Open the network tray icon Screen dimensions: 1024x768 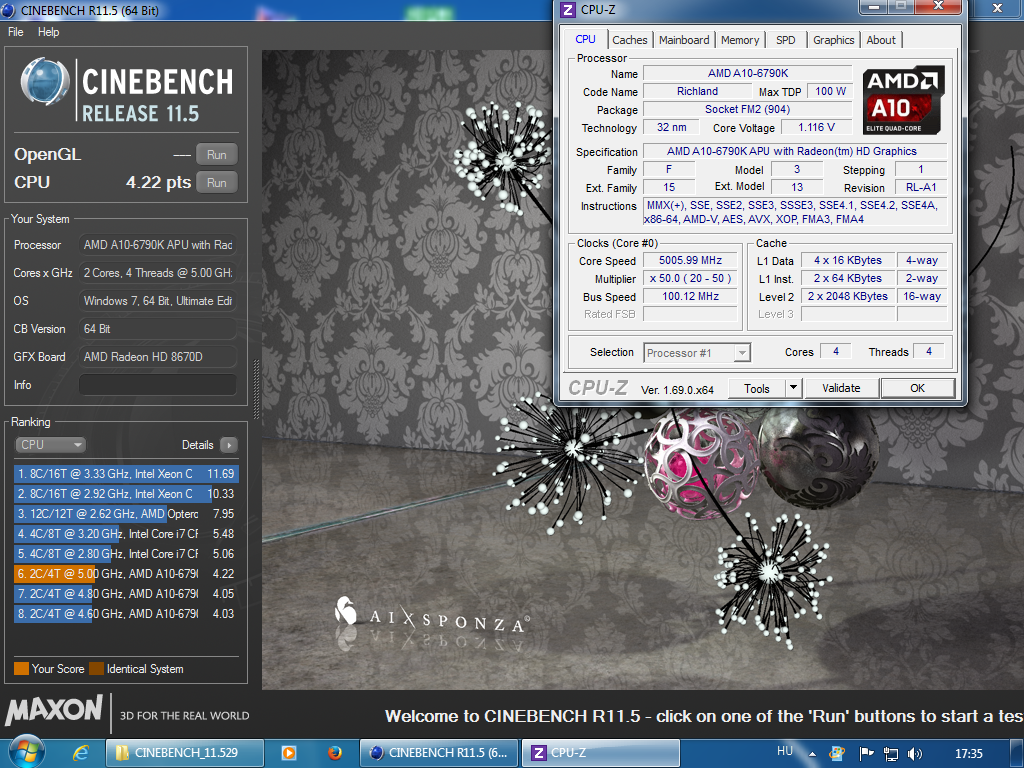(x=890, y=754)
